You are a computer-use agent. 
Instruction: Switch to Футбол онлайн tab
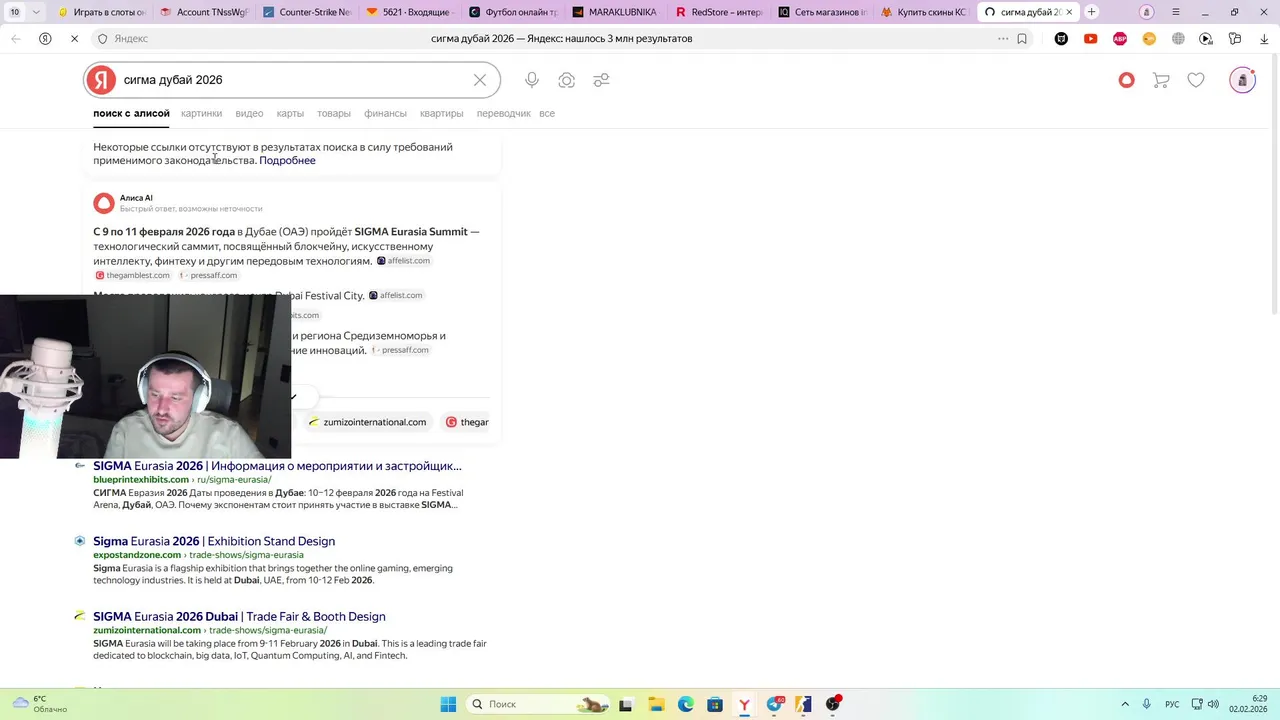(513, 12)
